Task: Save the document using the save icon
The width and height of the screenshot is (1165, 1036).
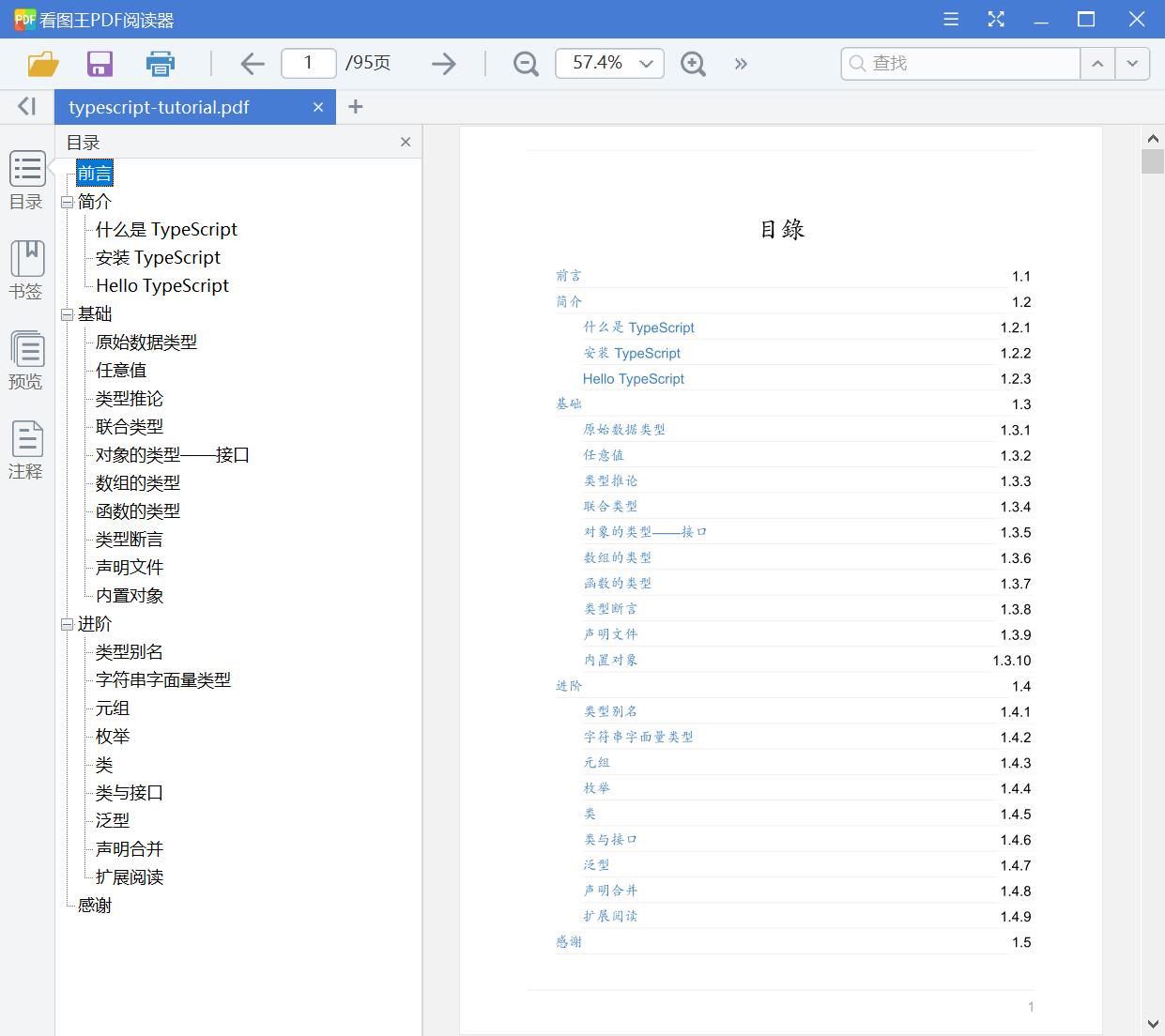Action: [100, 63]
